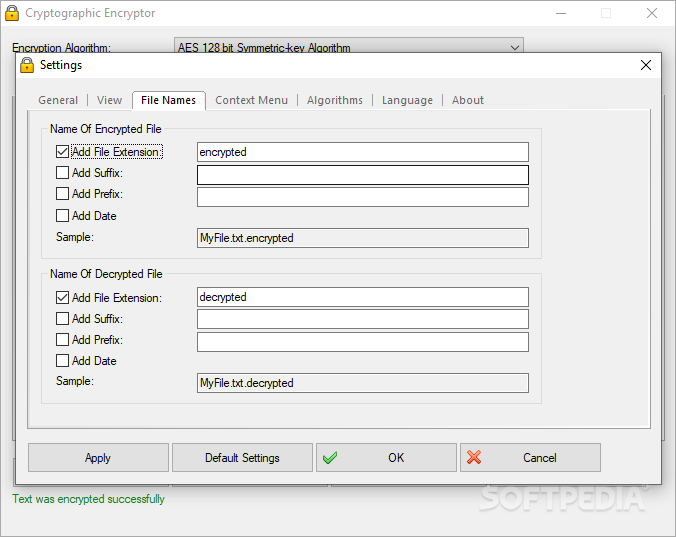Click the decrypted file prefix field
The height and width of the screenshot is (537, 676).
pos(363,342)
